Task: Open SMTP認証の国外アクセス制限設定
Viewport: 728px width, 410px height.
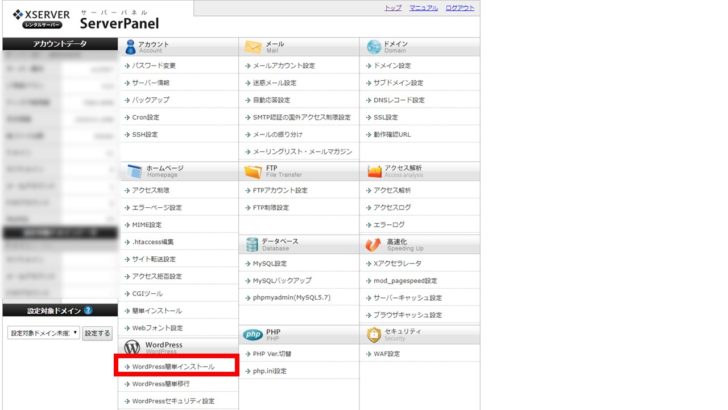Action: pos(302,117)
